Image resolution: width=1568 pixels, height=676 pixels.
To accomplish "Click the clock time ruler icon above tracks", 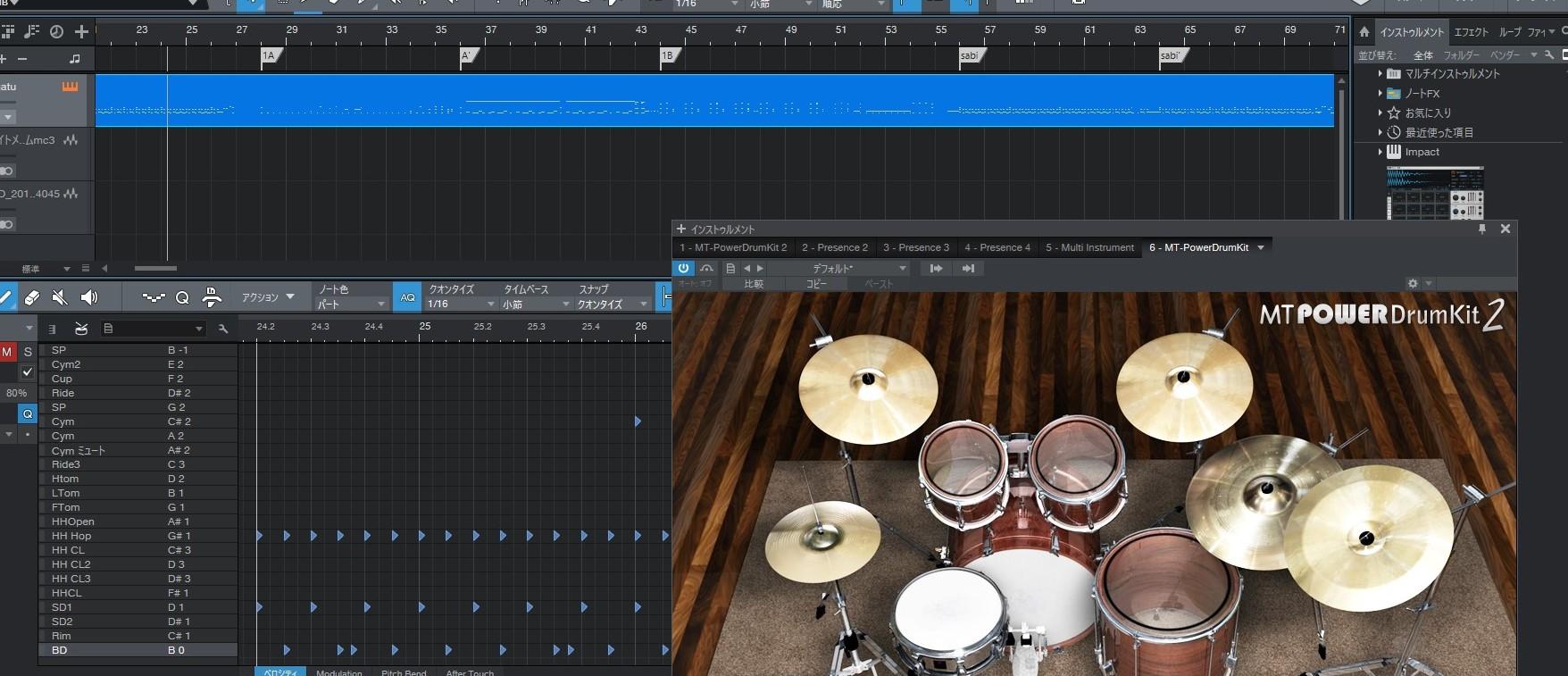I will pos(56,32).
